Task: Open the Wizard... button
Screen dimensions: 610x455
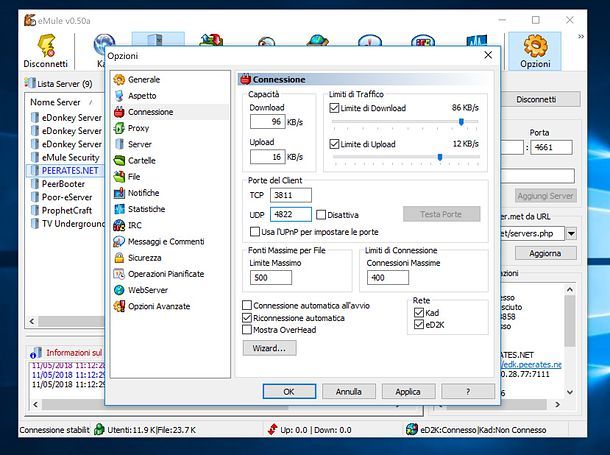Action: pyautogui.click(x=269, y=348)
